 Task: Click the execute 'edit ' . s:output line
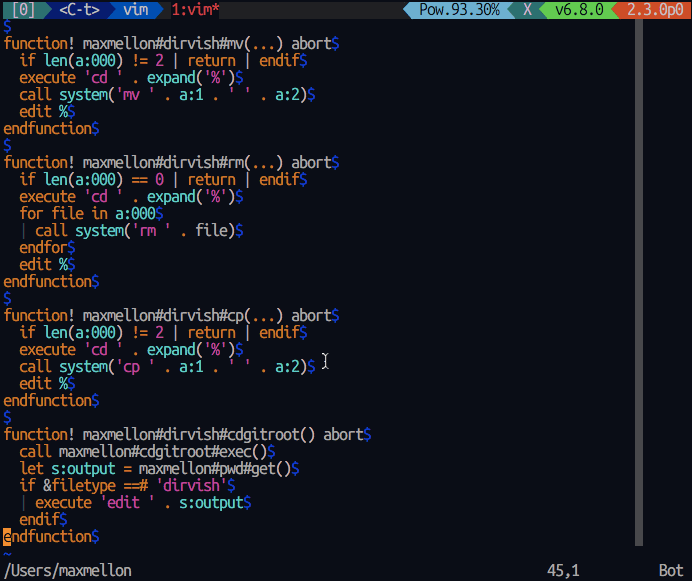[x=143, y=502]
